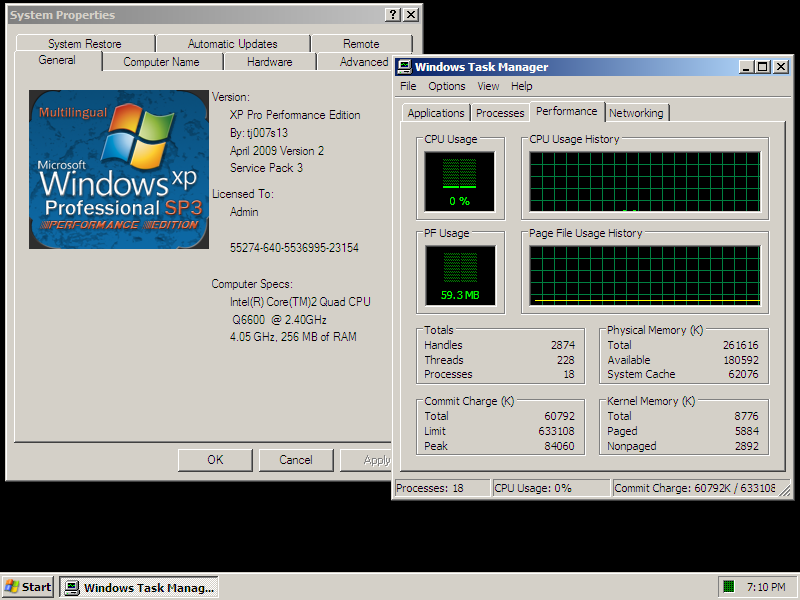Switch to the Networking tab

tap(636, 113)
